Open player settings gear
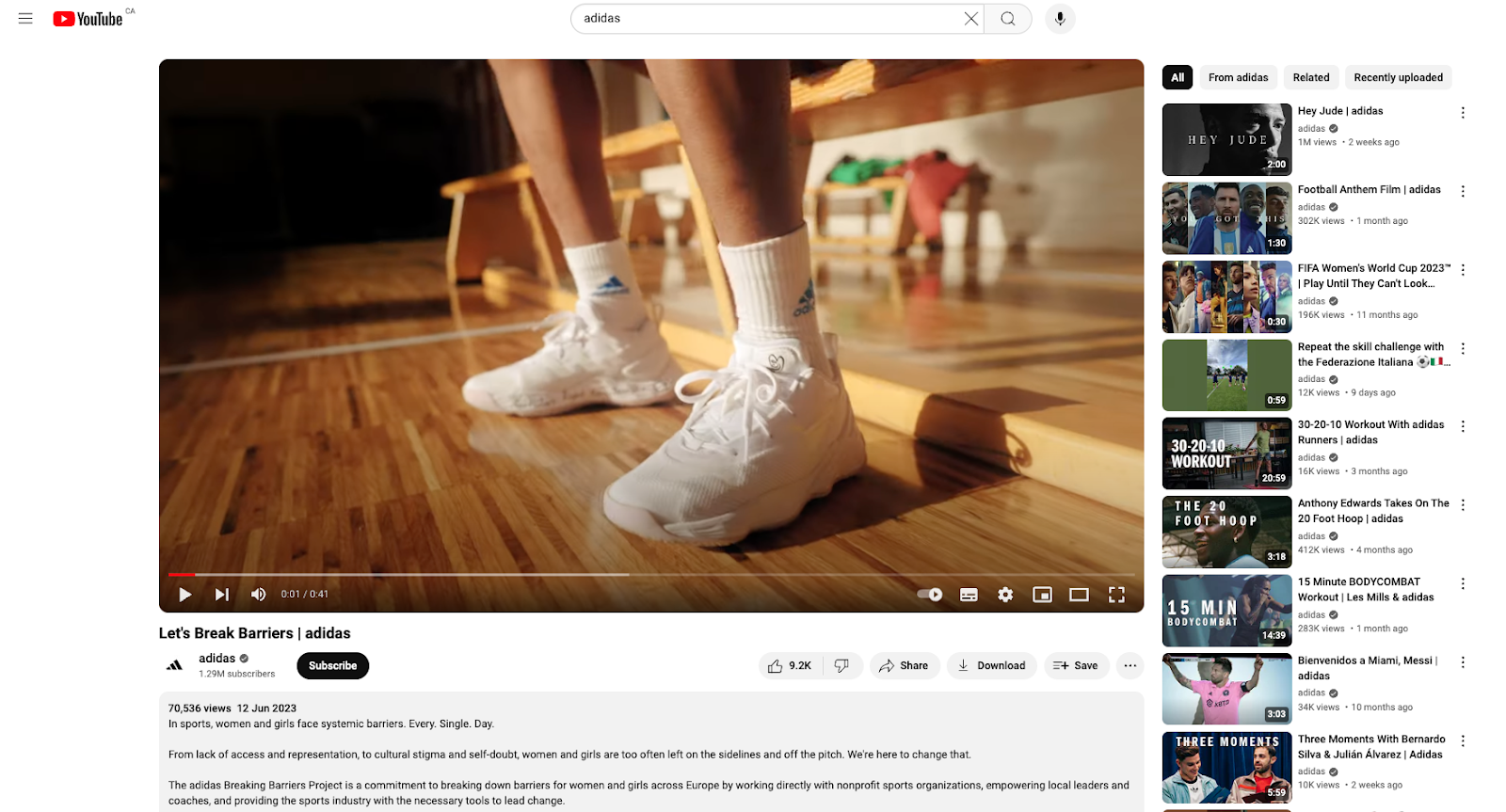The image size is (1506, 812). 1005,595
